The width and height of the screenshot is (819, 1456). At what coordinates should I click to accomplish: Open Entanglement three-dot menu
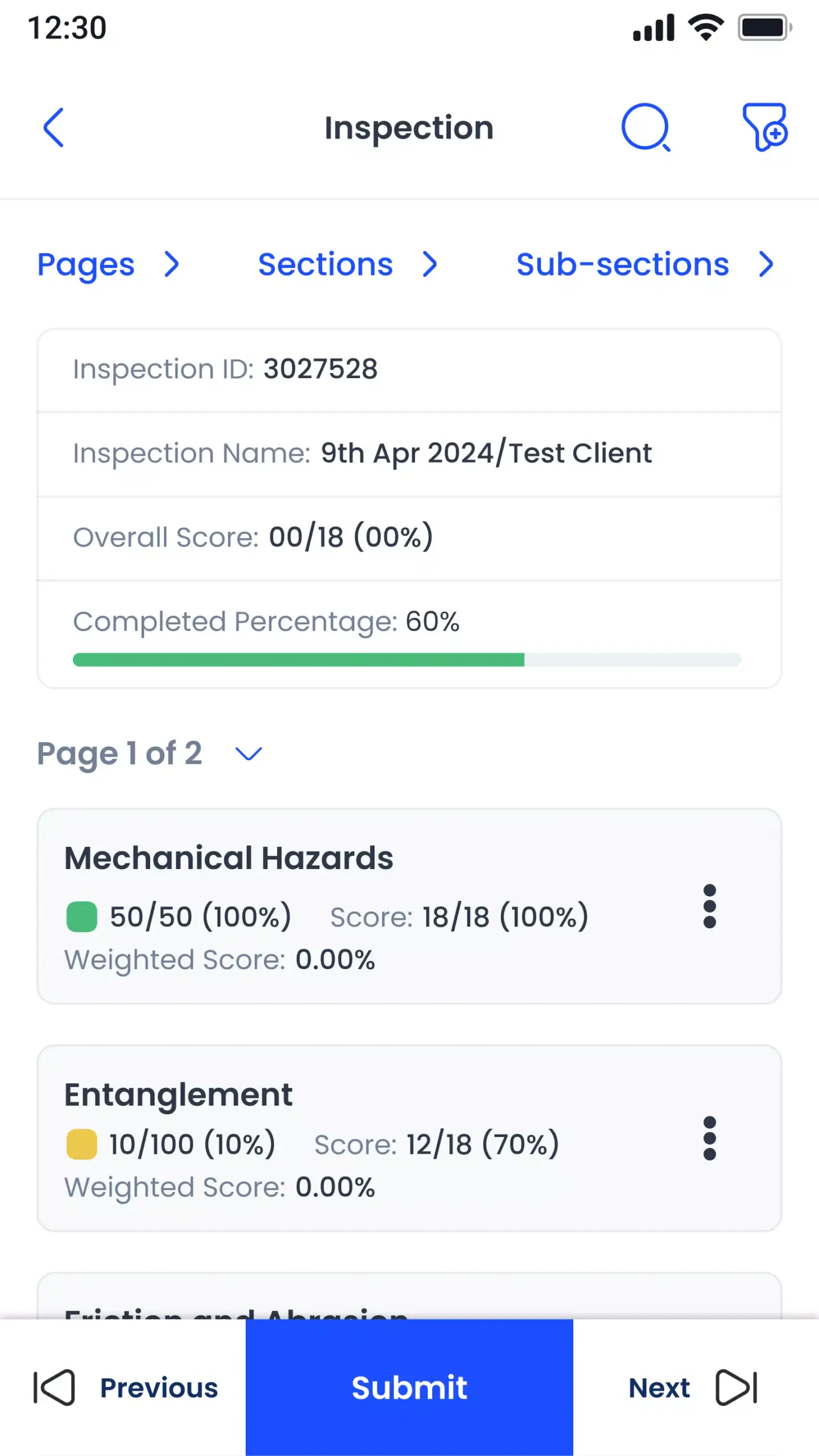click(709, 1138)
